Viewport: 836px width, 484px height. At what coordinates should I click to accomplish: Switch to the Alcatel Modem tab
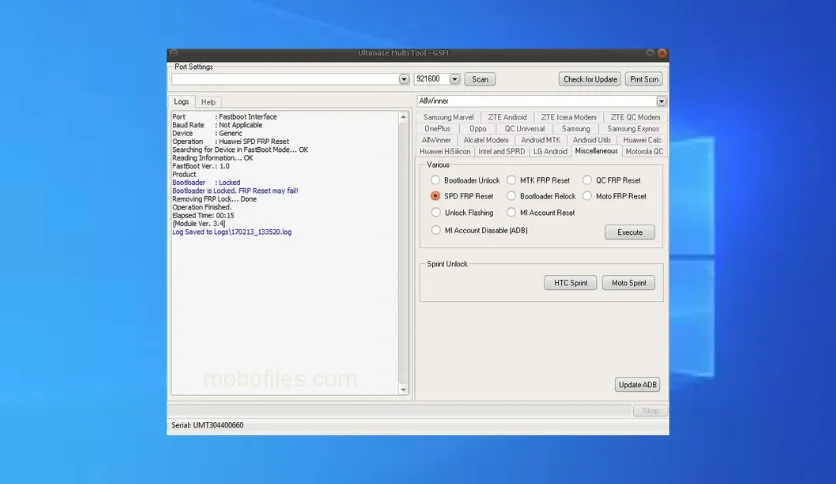click(x=486, y=140)
